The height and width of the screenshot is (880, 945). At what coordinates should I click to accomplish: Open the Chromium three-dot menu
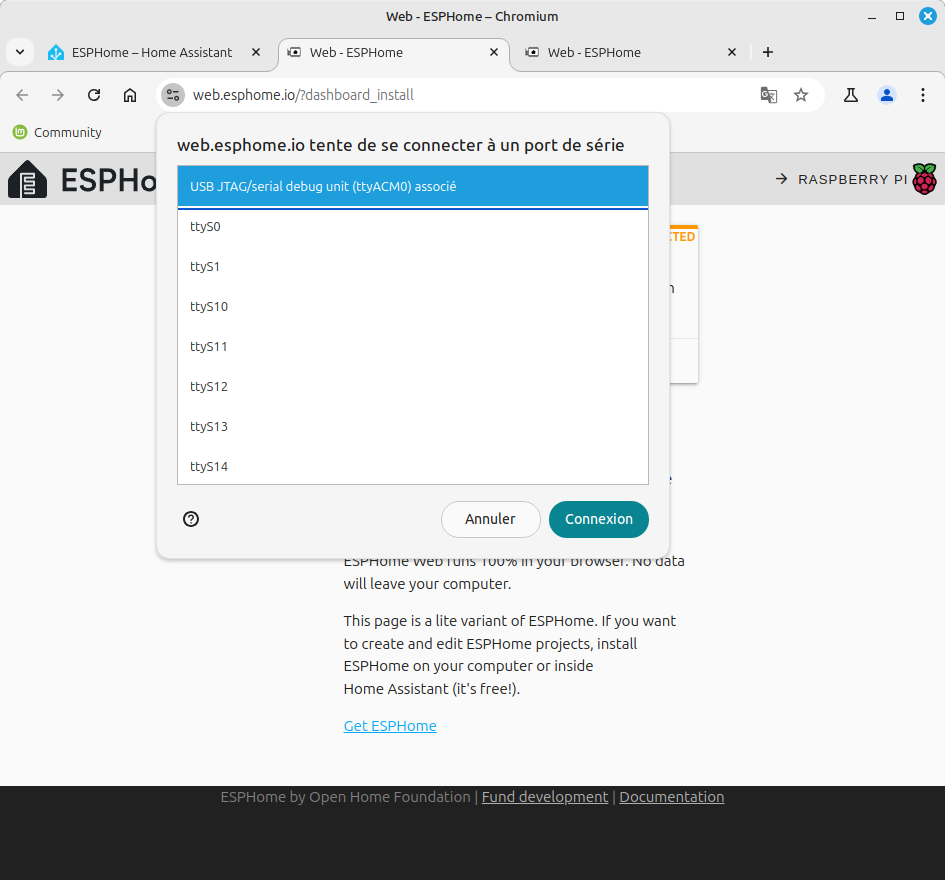pyautogui.click(x=923, y=95)
